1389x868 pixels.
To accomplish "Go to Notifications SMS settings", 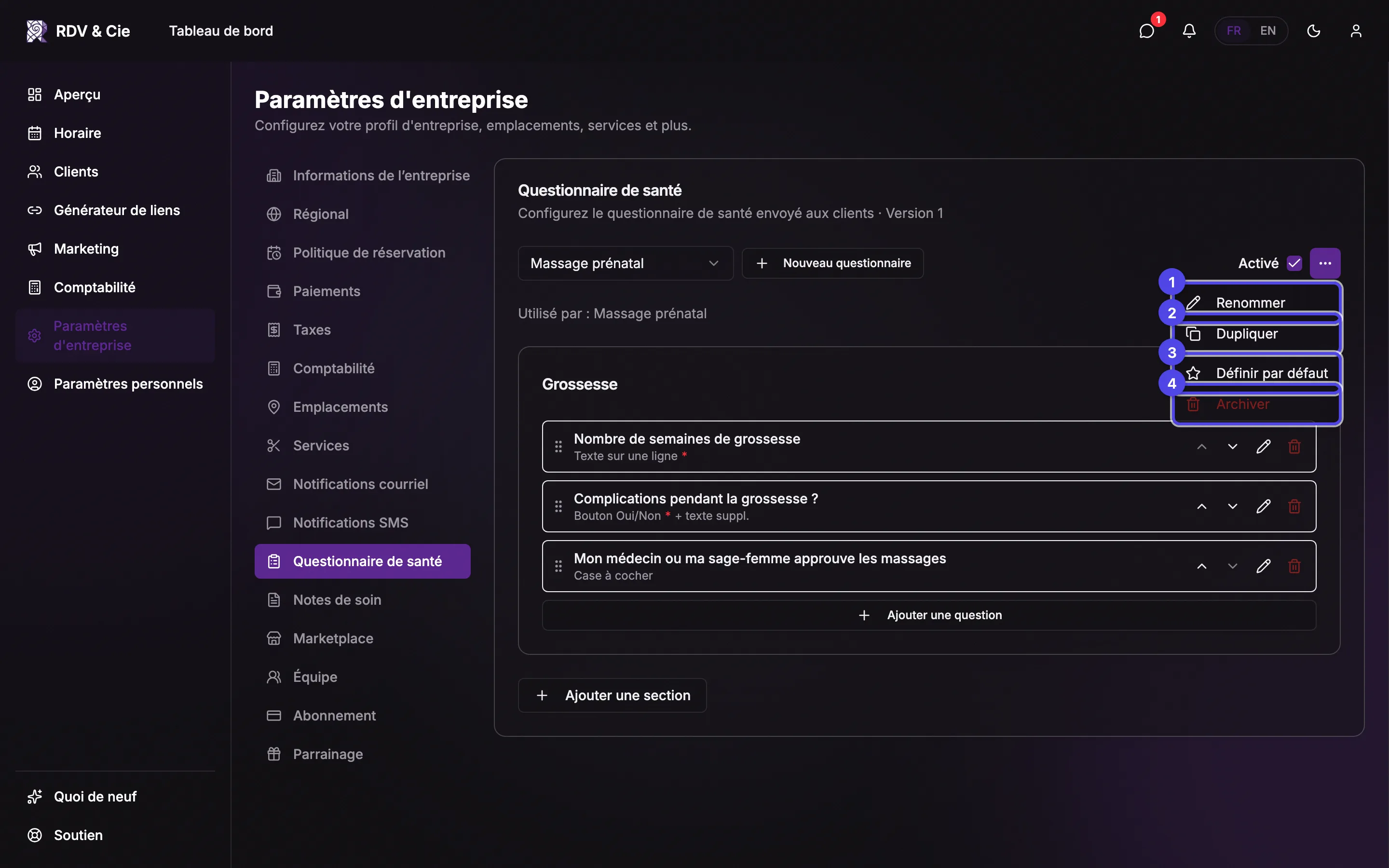I will [363, 523].
